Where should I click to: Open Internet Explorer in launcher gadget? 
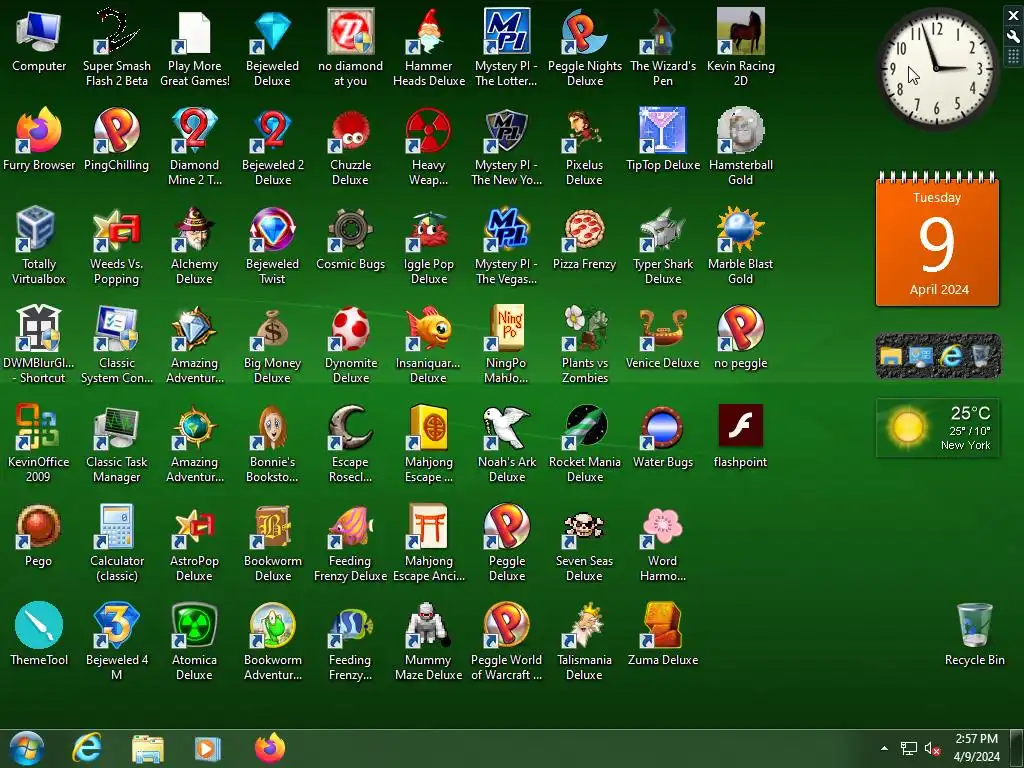coord(952,356)
